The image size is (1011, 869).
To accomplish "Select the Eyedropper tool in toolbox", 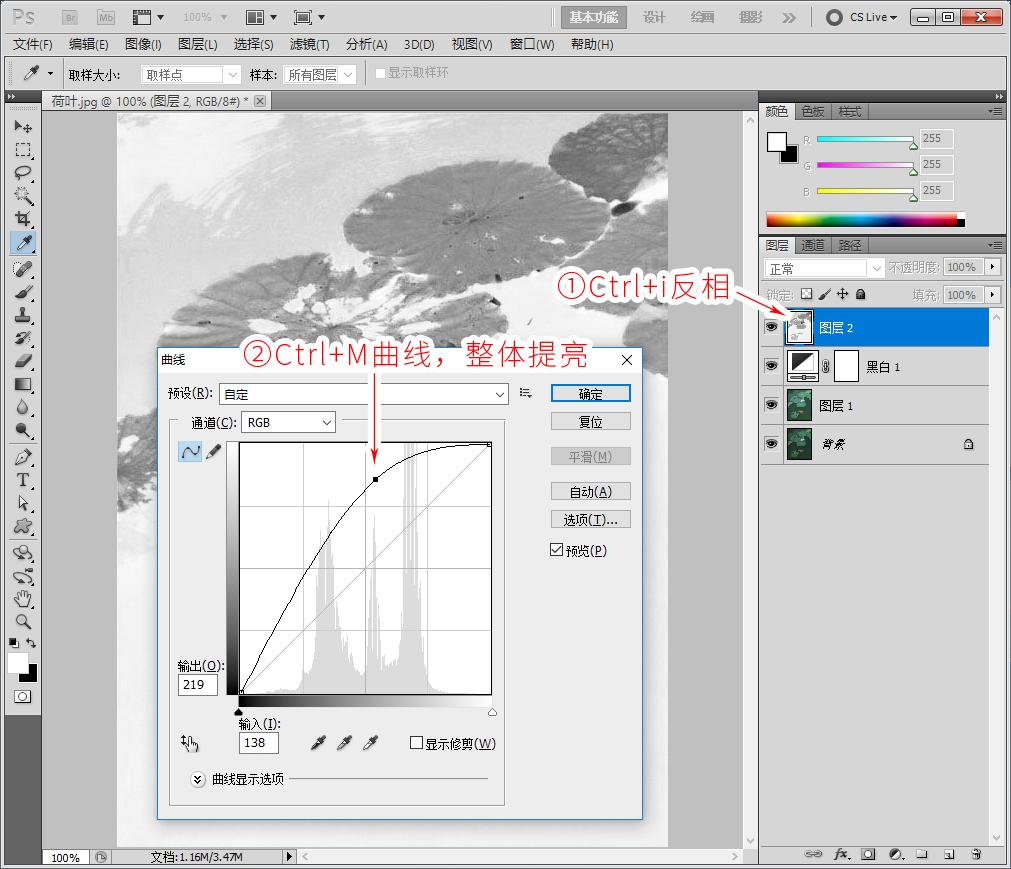I will click(23, 242).
